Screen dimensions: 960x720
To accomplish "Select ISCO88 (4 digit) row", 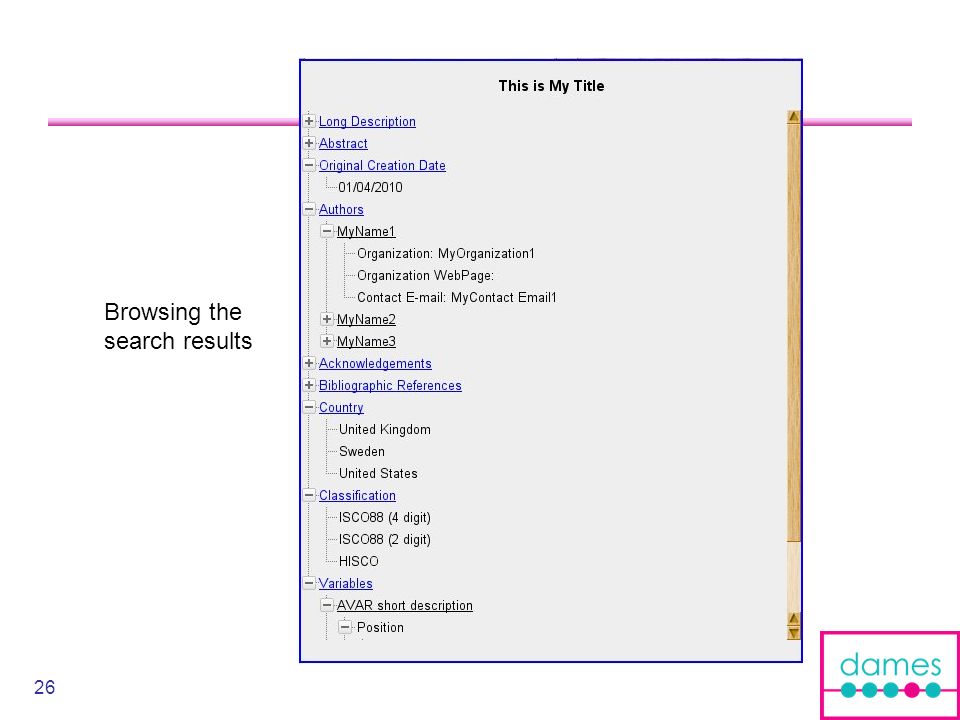I will [384, 518].
